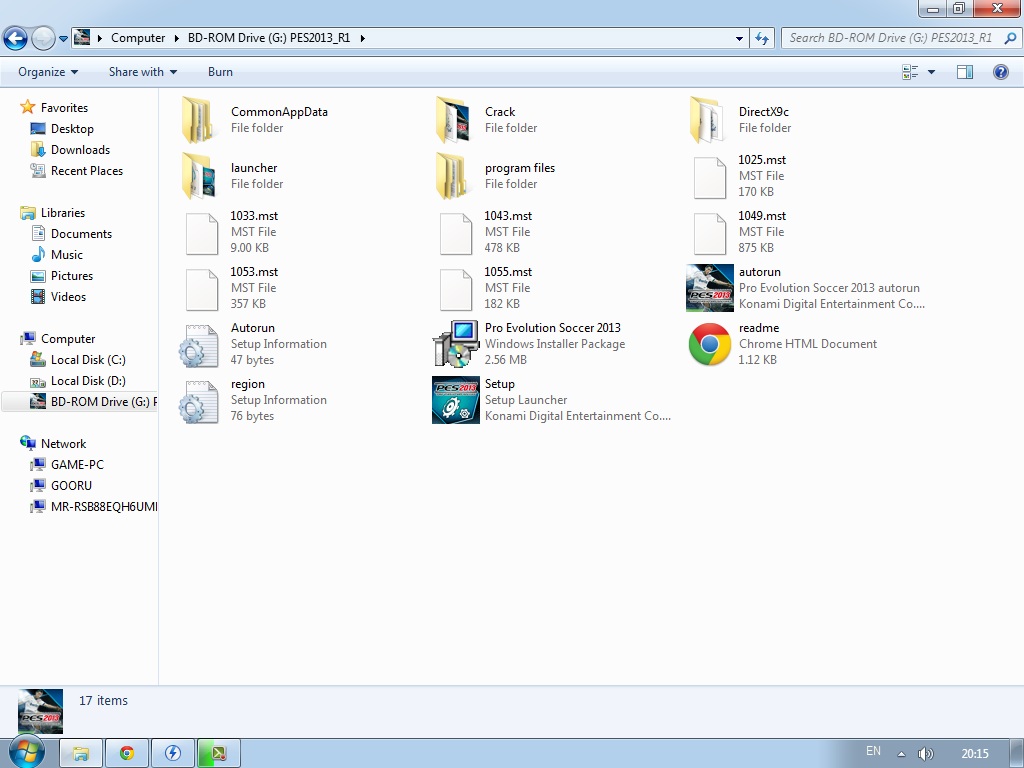Select the Setup Launcher PES2013 icon

pos(456,400)
